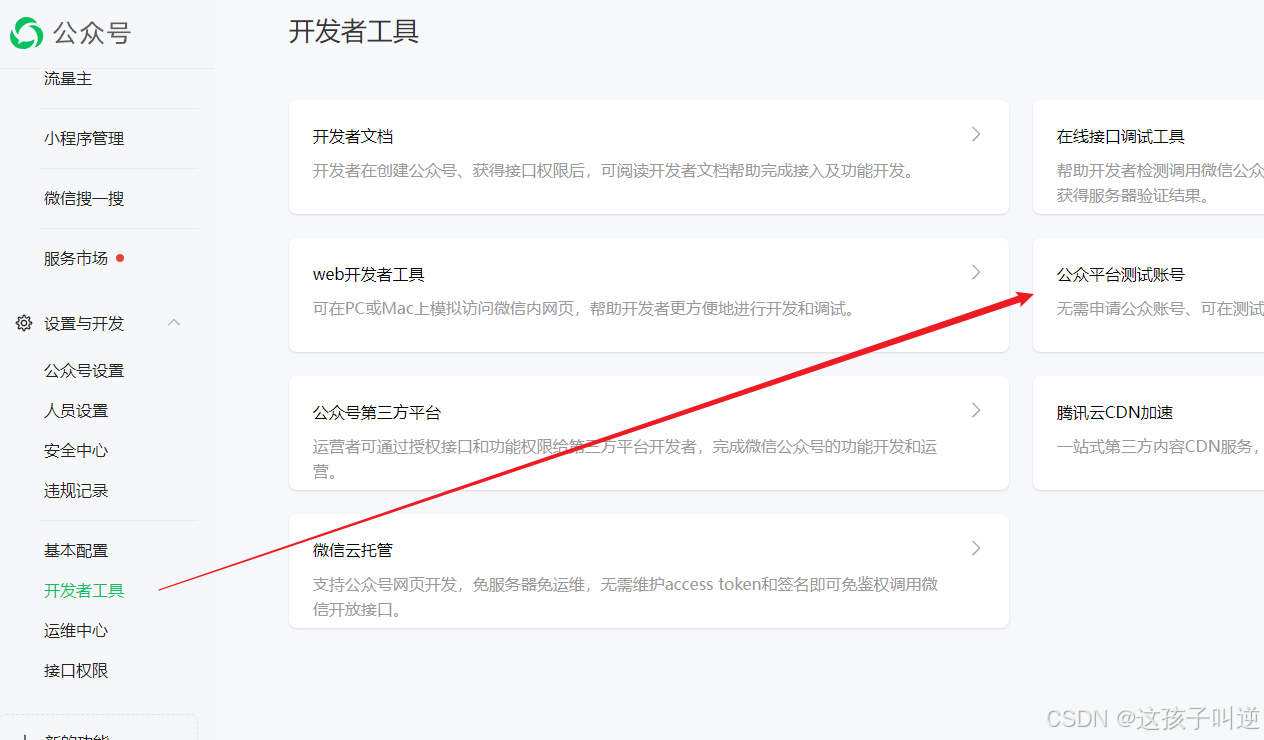The height and width of the screenshot is (740, 1264).
Task: Click the web开发者工具 card title
Action: tap(369, 274)
